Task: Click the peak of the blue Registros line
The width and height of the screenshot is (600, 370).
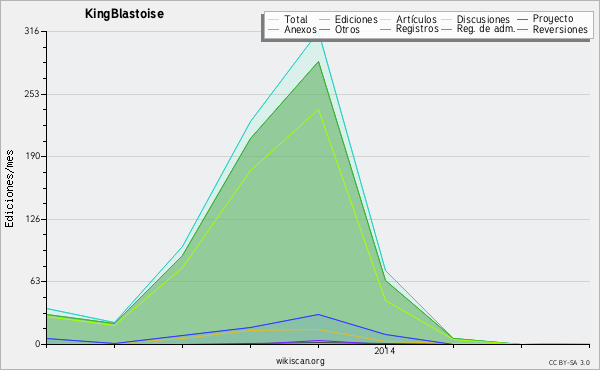Action: pyautogui.click(x=318, y=315)
